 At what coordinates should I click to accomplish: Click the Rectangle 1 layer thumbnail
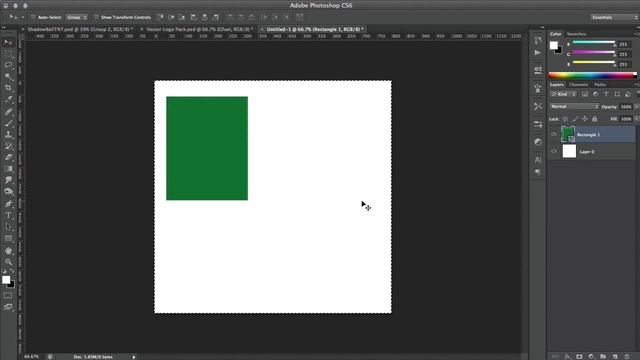pyautogui.click(x=568, y=134)
